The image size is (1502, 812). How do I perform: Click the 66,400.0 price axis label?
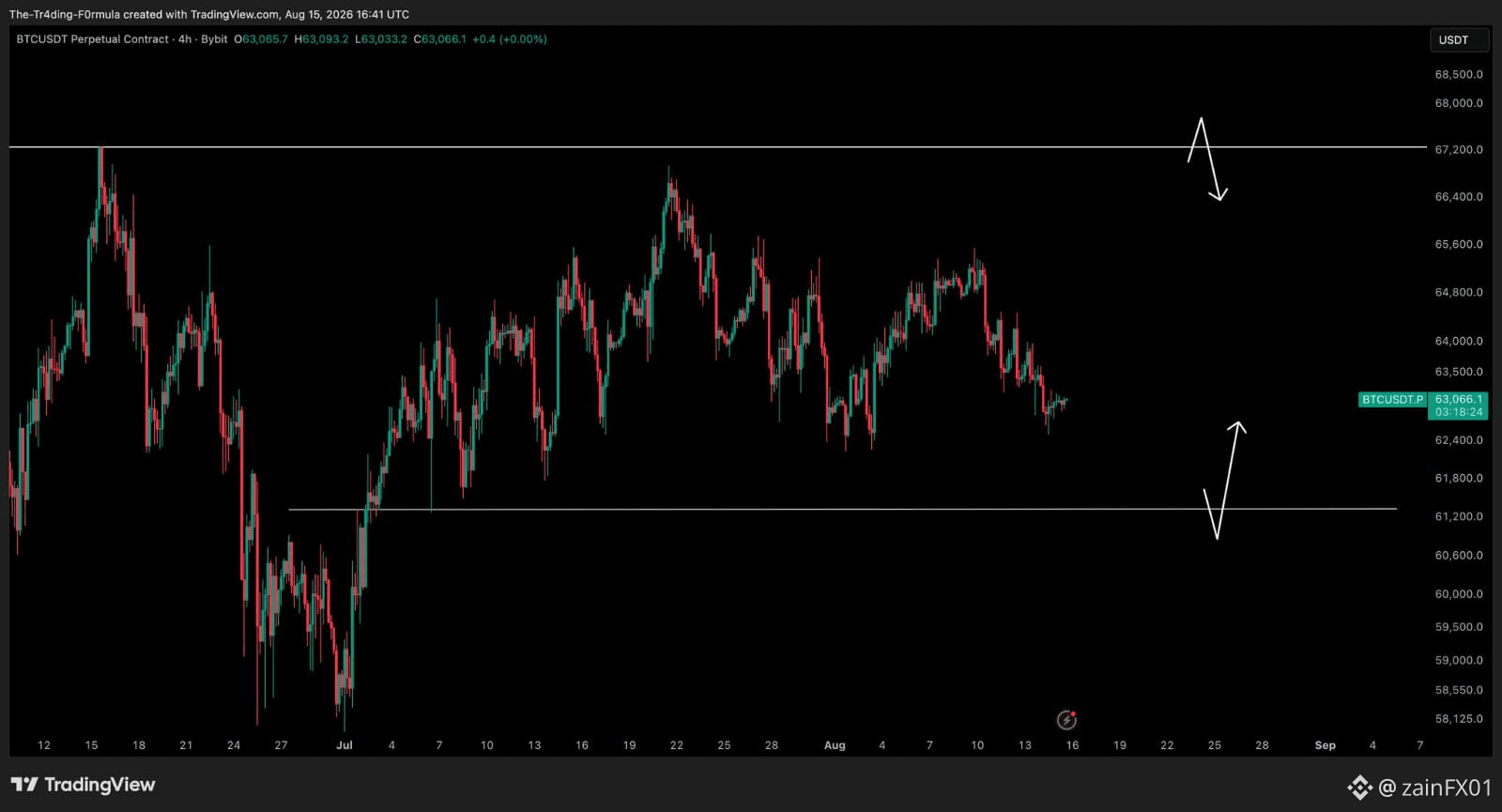(1459, 197)
